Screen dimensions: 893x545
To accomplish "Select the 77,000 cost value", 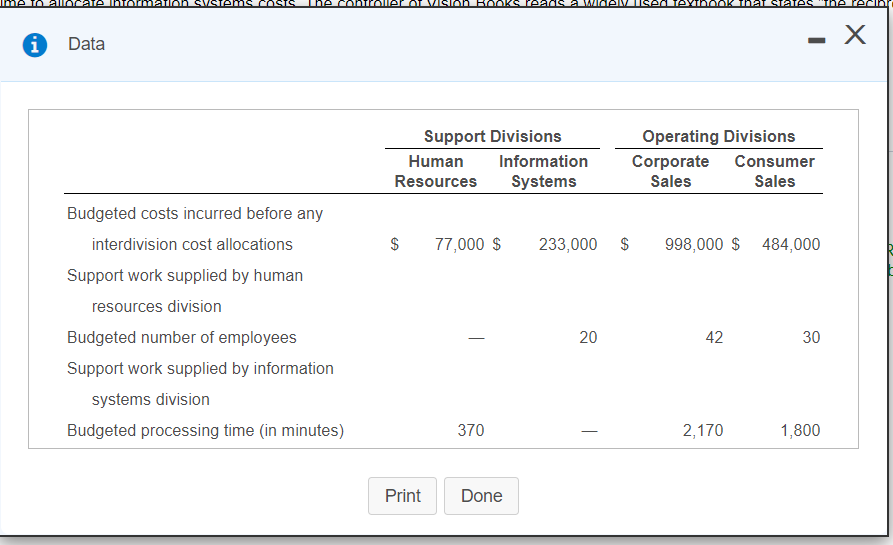I will click(x=460, y=244).
